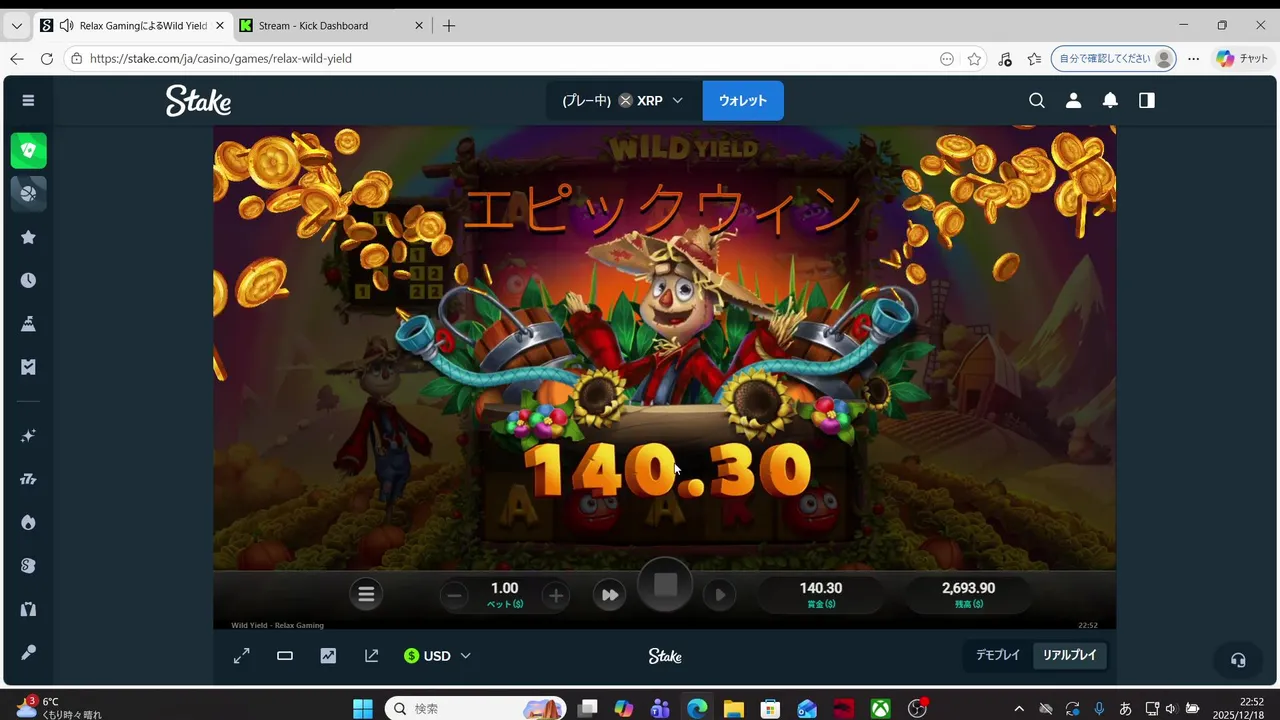Add page to browser favorites star
This screenshot has width=1280, height=720.
[x=974, y=59]
